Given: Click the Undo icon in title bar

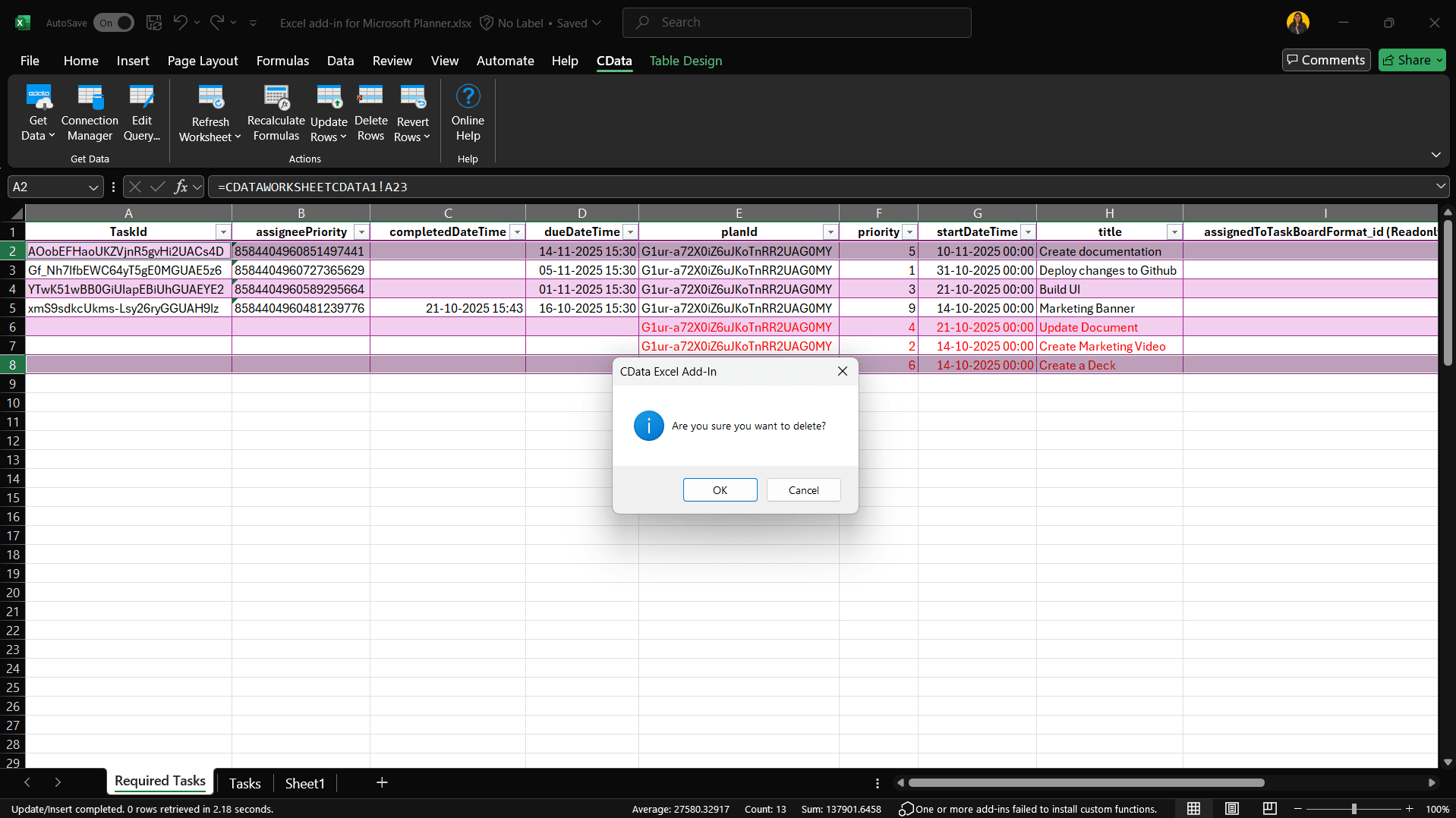Looking at the screenshot, I should 180,23.
